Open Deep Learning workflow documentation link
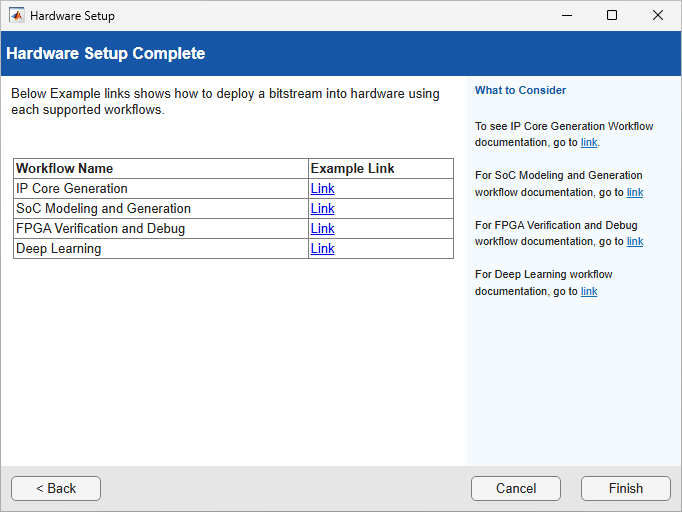 [589, 291]
